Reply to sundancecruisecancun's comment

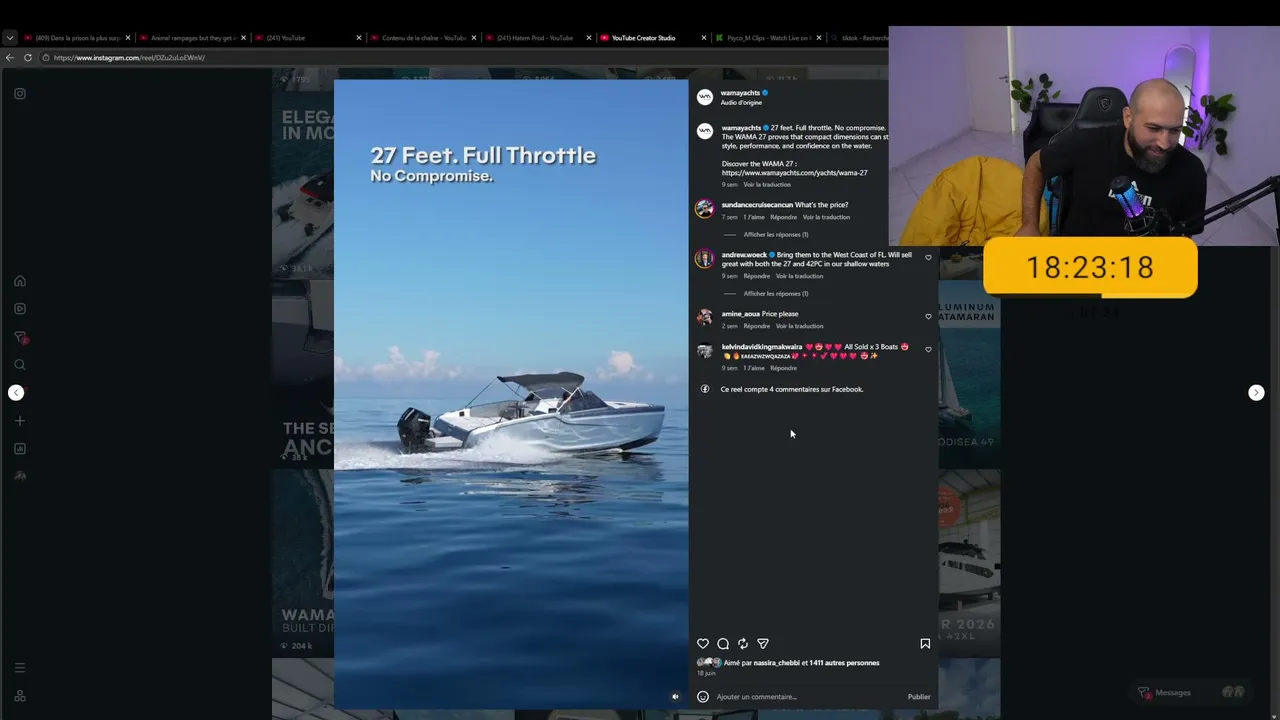tap(784, 217)
